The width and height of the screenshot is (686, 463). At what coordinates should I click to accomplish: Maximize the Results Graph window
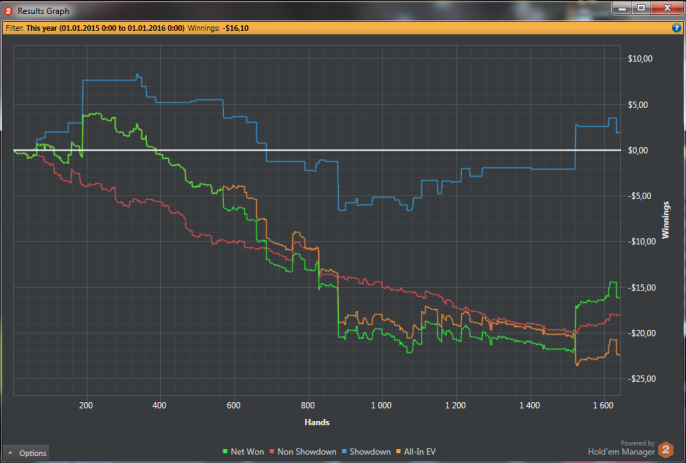click(x=641, y=8)
